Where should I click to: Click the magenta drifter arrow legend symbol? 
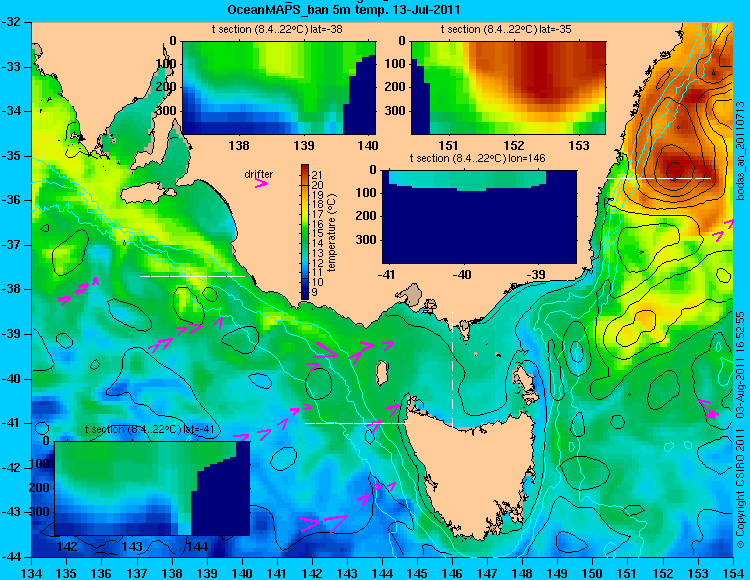261,183
